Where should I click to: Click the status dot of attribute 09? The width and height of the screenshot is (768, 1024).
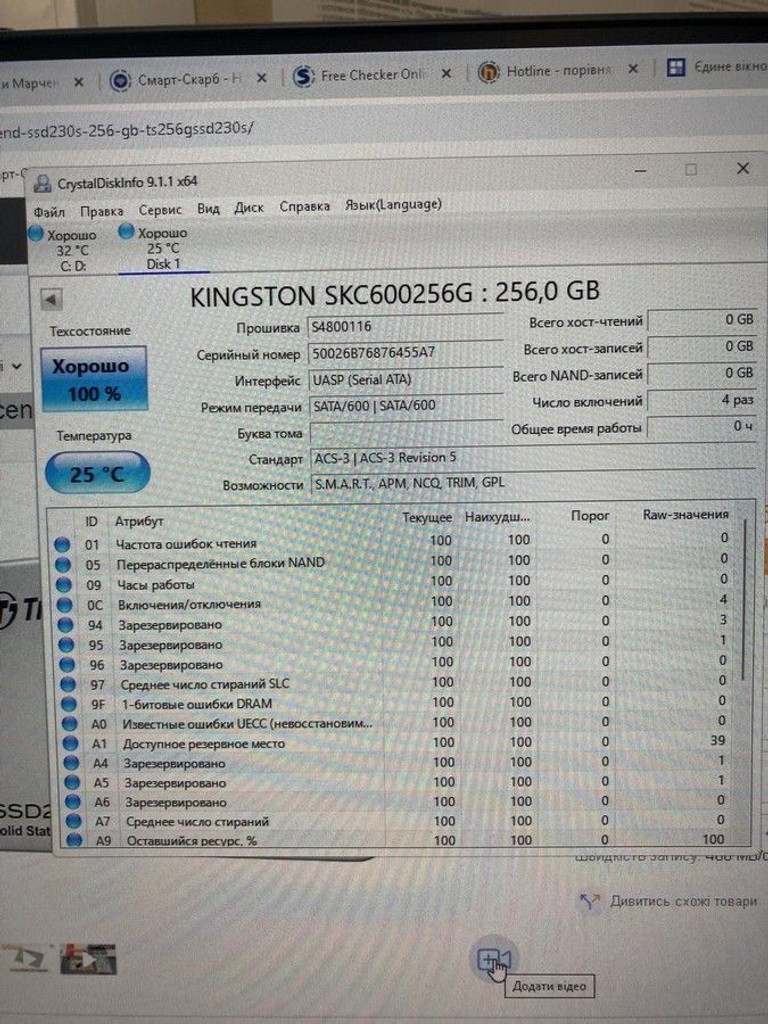point(64,584)
